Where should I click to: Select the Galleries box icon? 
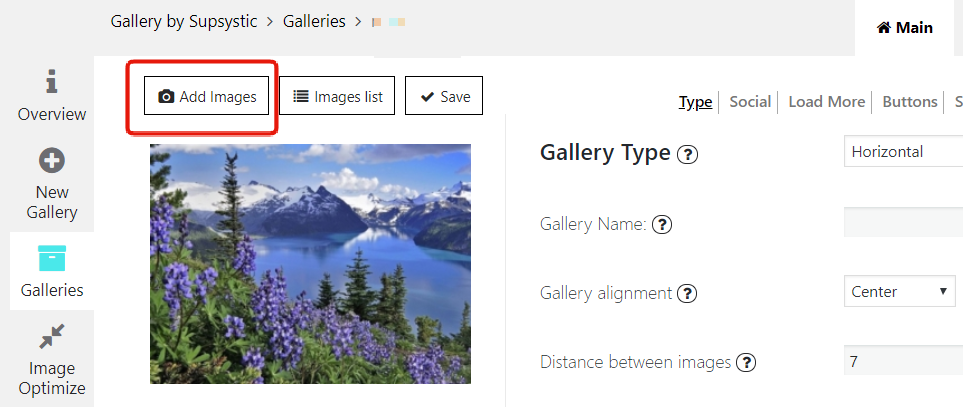click(x=52, y=258)
